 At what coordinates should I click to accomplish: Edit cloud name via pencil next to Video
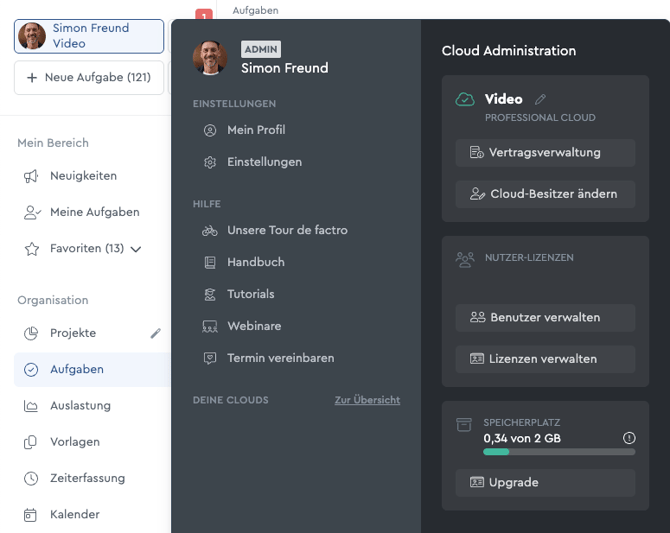540,100
